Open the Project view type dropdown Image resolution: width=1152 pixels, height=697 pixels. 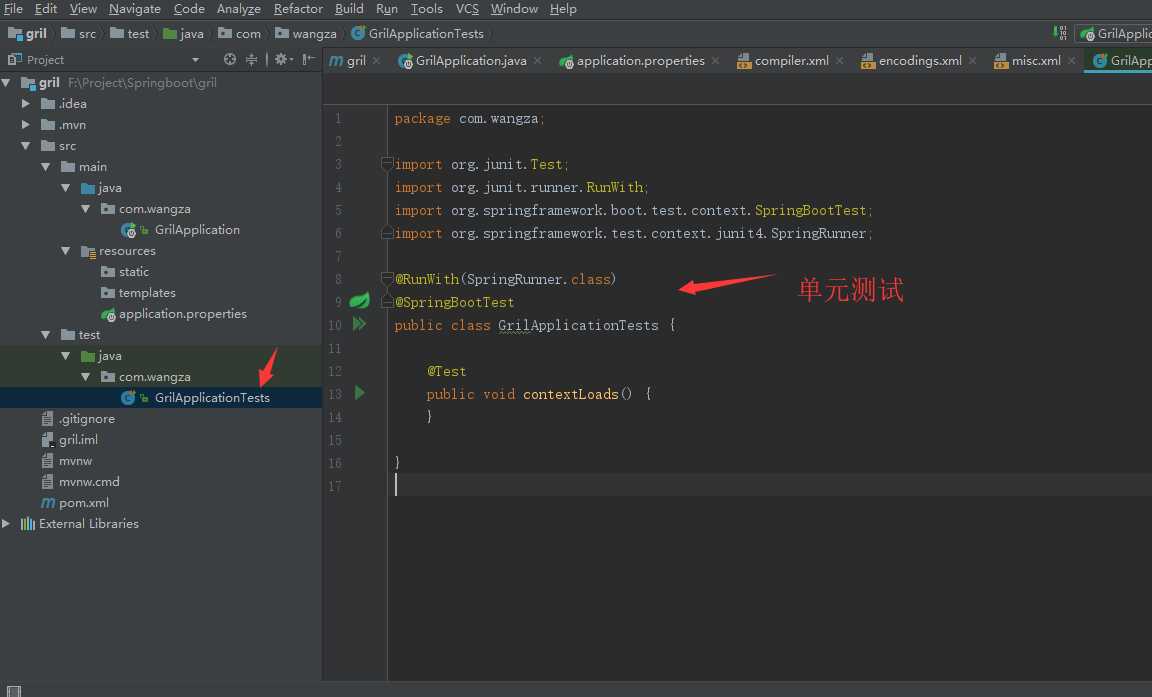tap(195, 59)
